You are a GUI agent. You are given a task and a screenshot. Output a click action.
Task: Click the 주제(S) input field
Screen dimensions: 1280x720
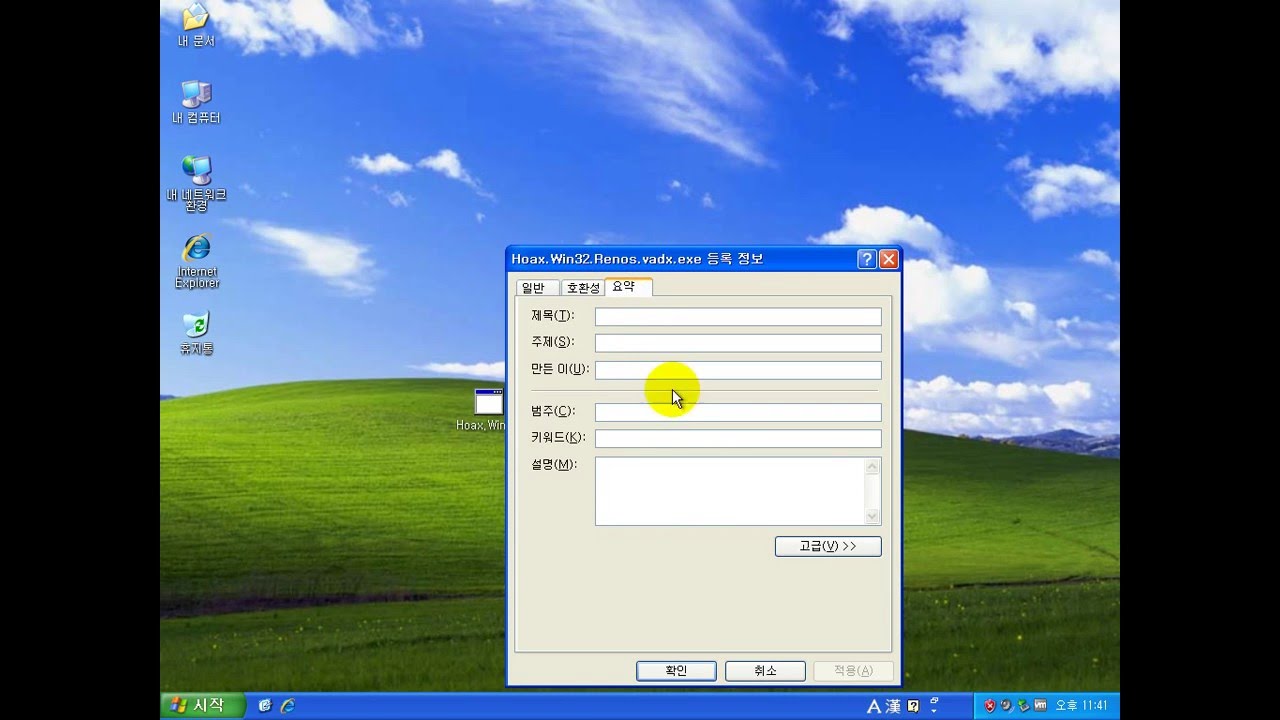pos(738,343)
